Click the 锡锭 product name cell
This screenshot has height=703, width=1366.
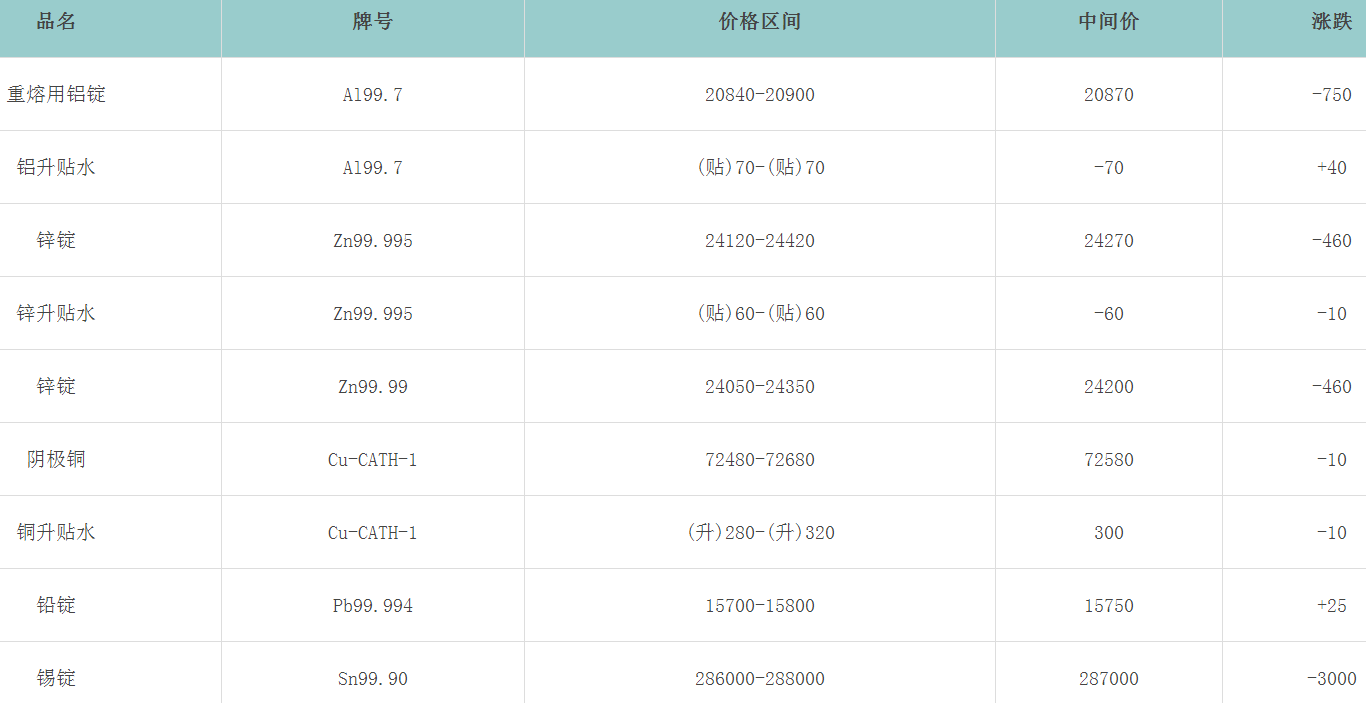coord(56,678)
